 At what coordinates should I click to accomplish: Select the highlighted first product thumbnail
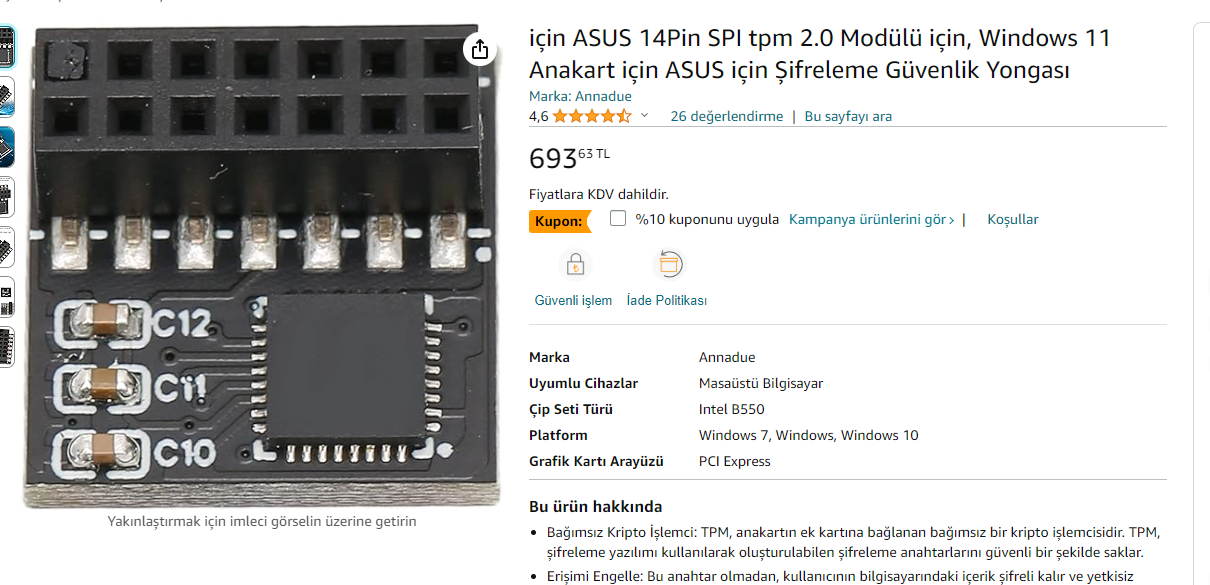click(x=6, y=47)
